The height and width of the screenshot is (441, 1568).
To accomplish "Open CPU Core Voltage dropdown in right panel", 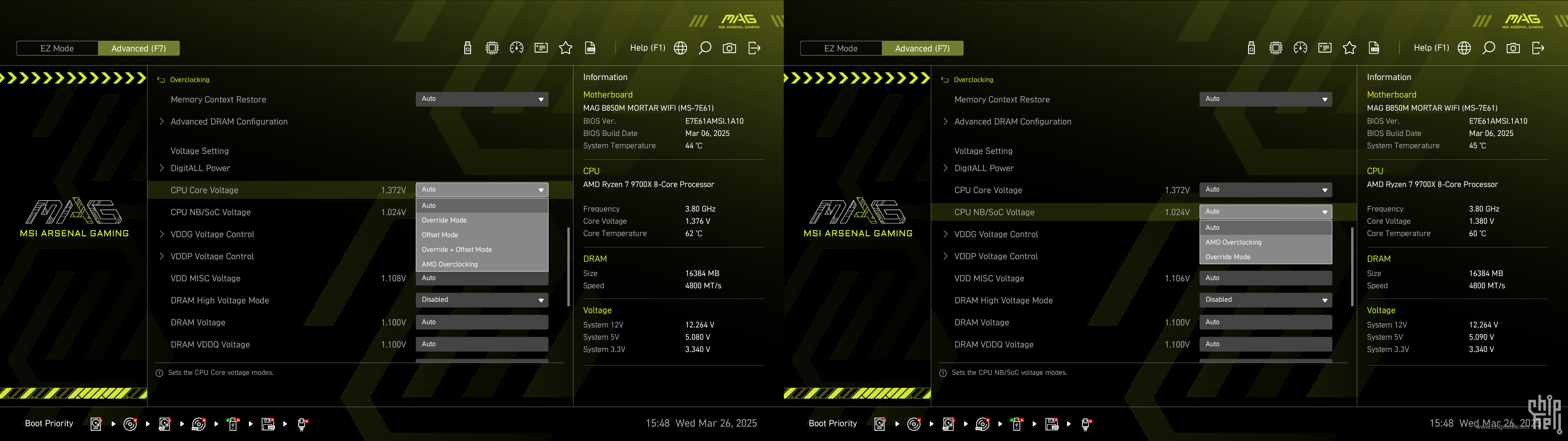I will coord(1266,190).
